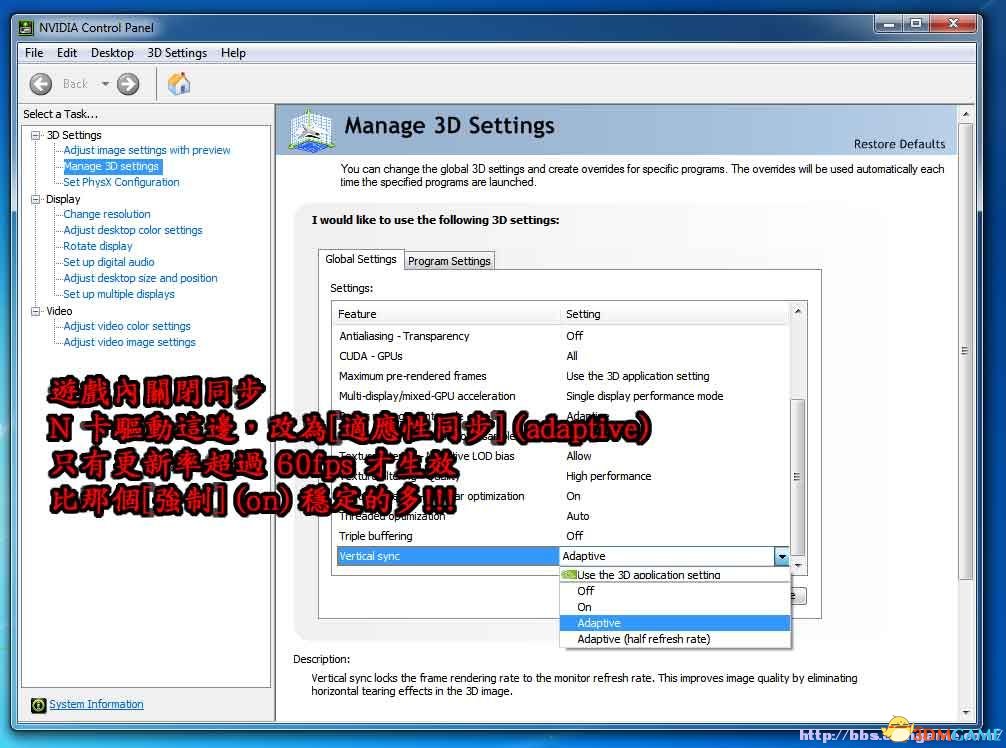Open Set up digital audio
Screen dimensions: 1006x748
109,262
